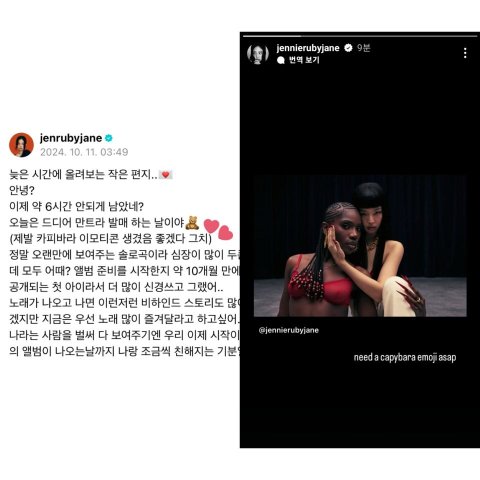Click the teddy bear emoji in message
Image resolution: width=480 pixels, height=480 pixels.
pos(192,223)
